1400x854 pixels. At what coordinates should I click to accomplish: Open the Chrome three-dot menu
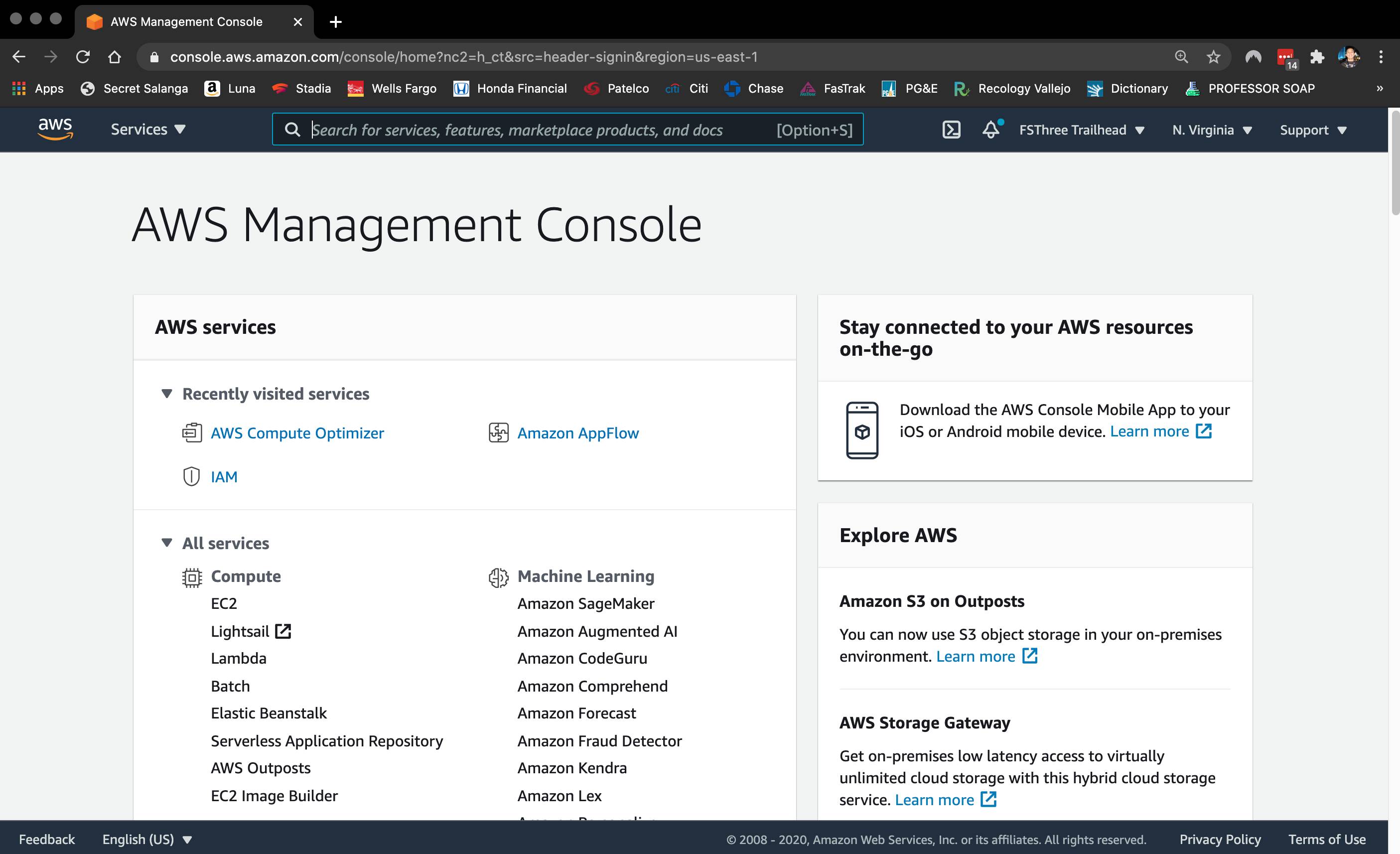[1381, 57]
